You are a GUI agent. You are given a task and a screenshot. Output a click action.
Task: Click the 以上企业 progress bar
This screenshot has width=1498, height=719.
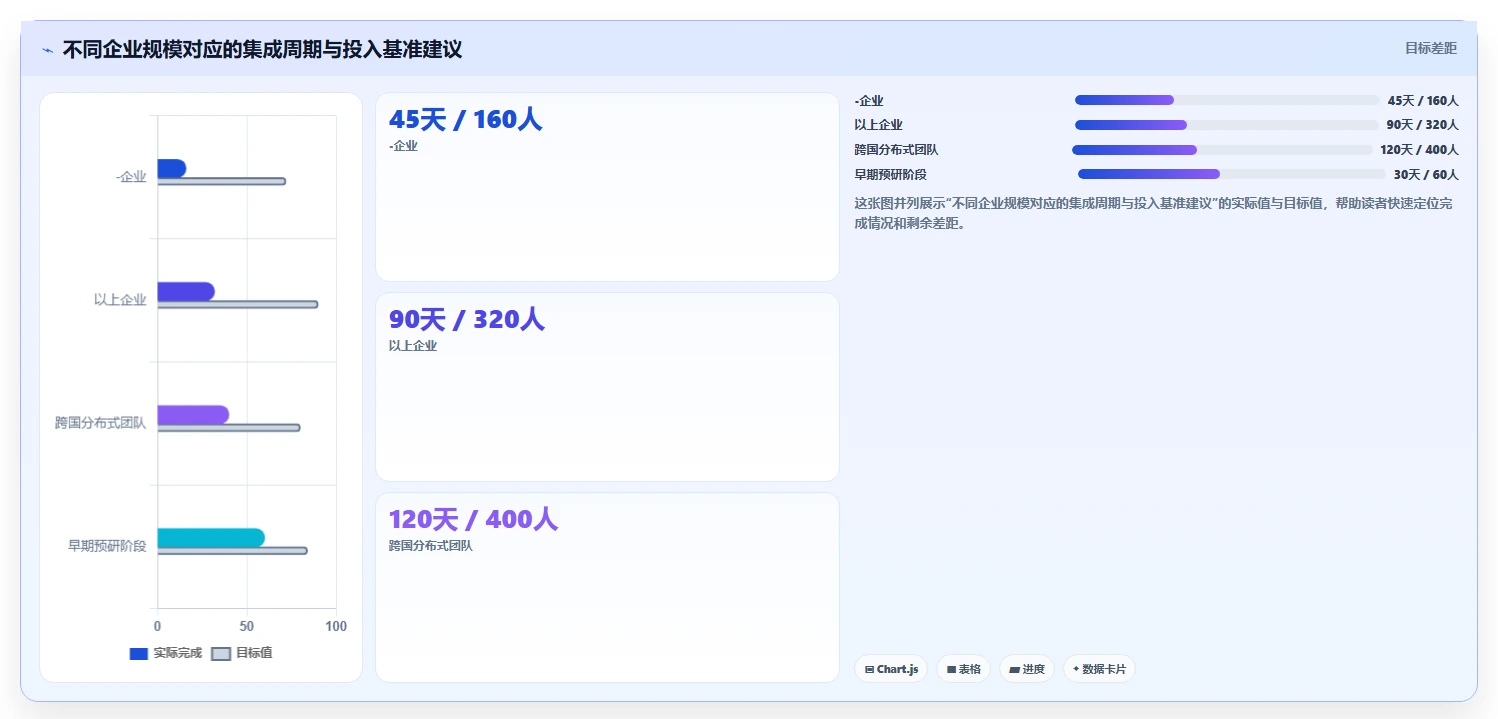[1227, 125]
